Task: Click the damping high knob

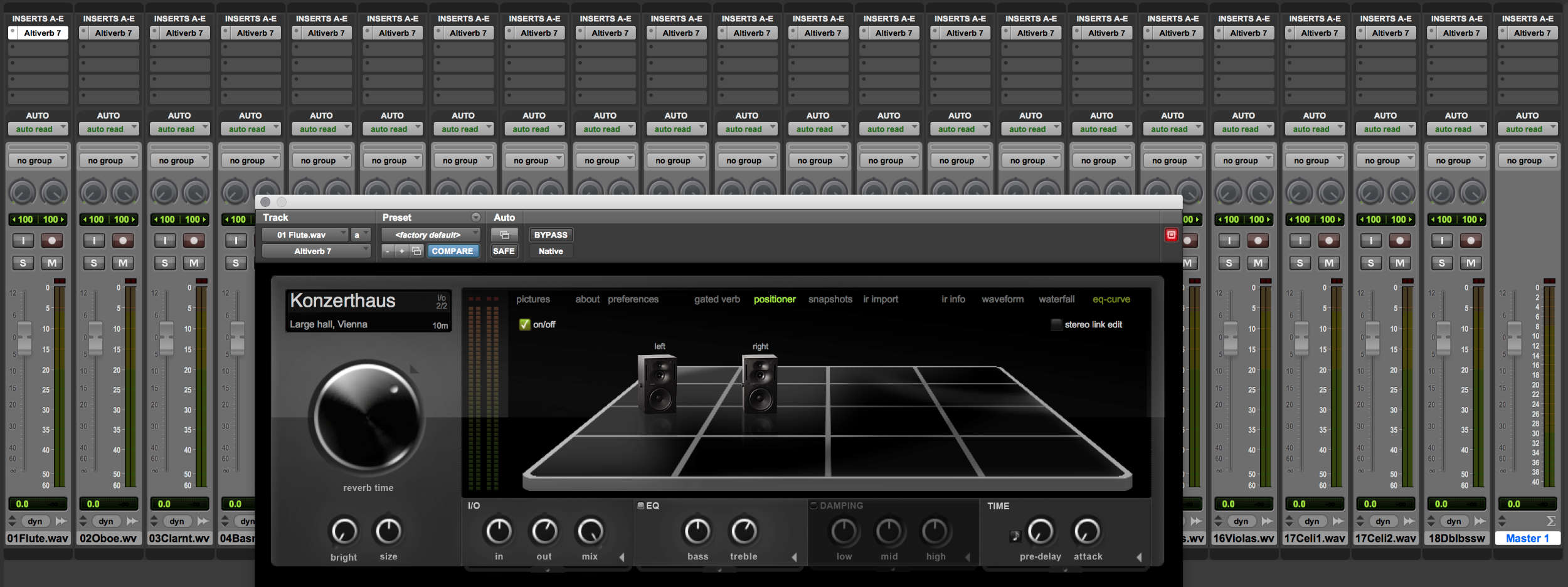Action: point(935,531)
